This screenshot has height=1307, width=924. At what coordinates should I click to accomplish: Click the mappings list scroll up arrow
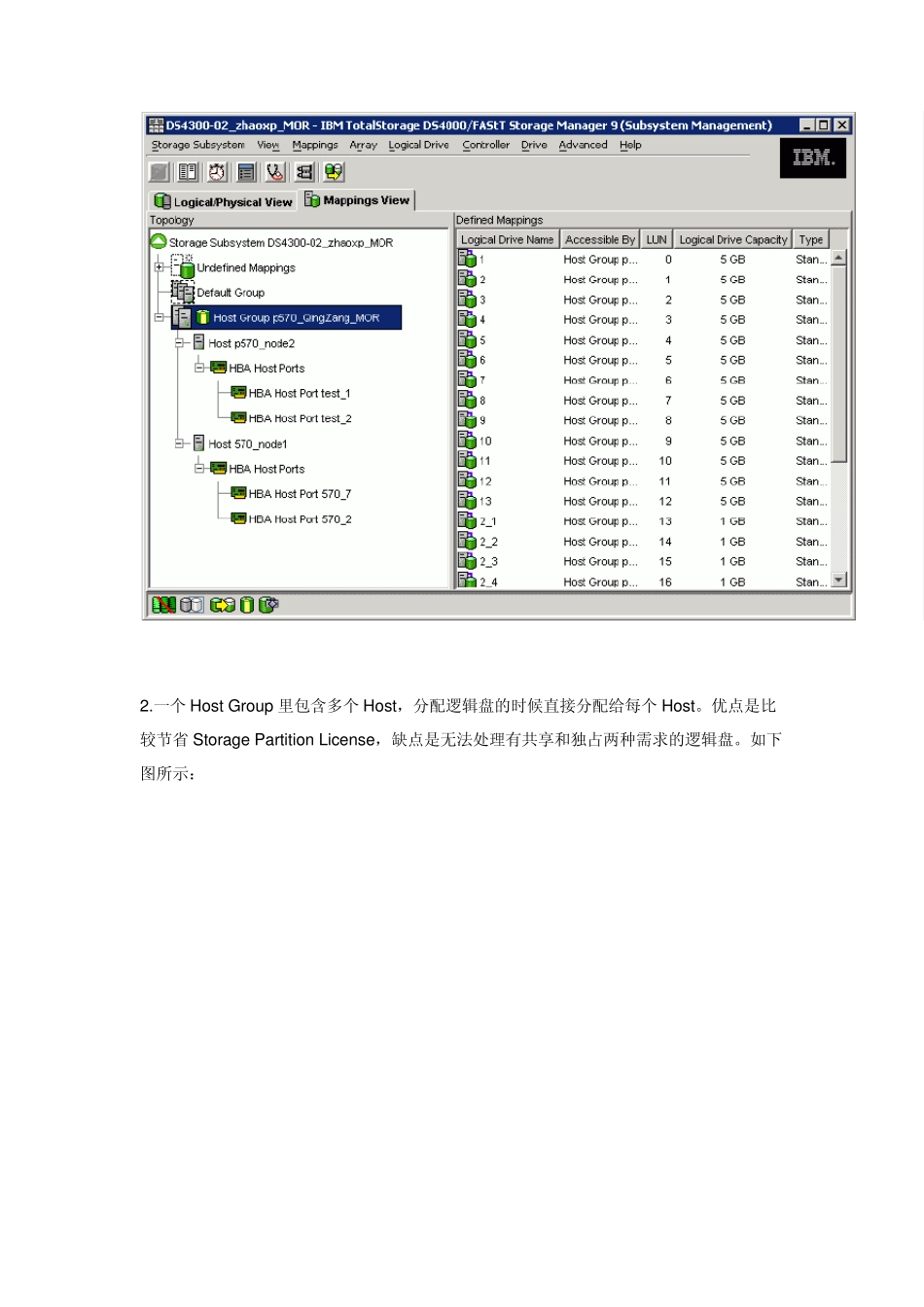click(839, 258)
